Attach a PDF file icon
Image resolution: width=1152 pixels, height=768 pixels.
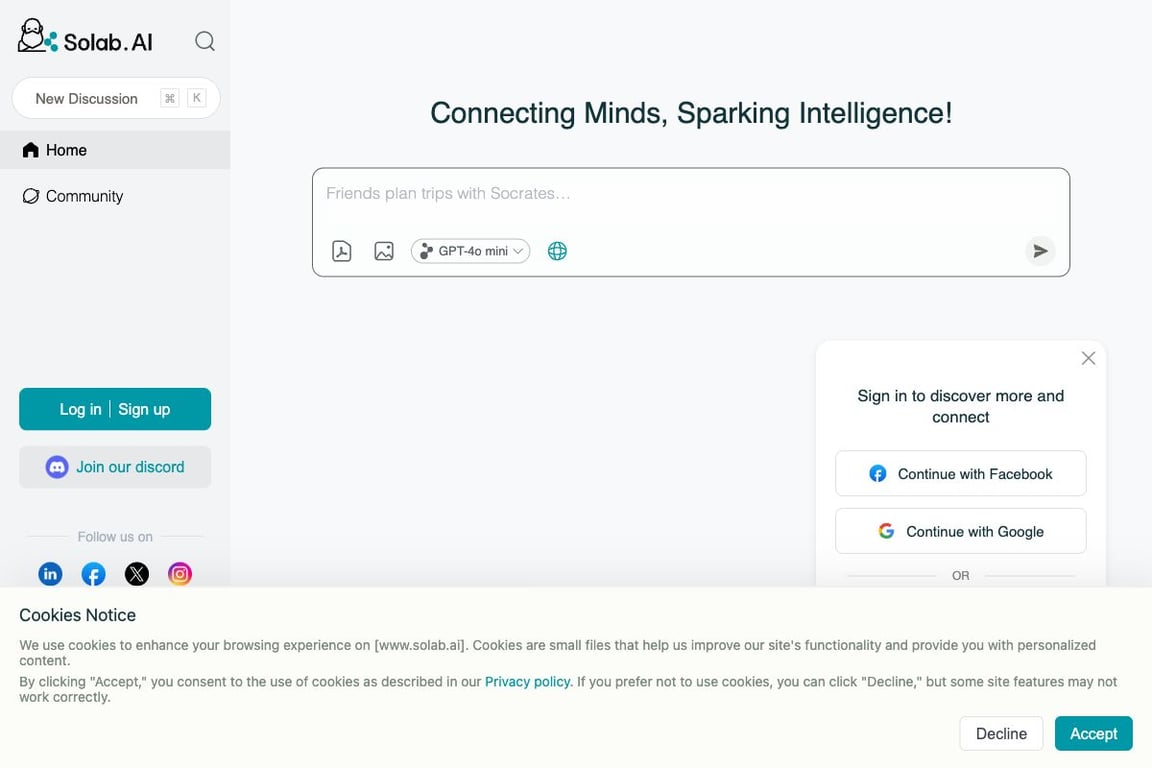point(342,251)
